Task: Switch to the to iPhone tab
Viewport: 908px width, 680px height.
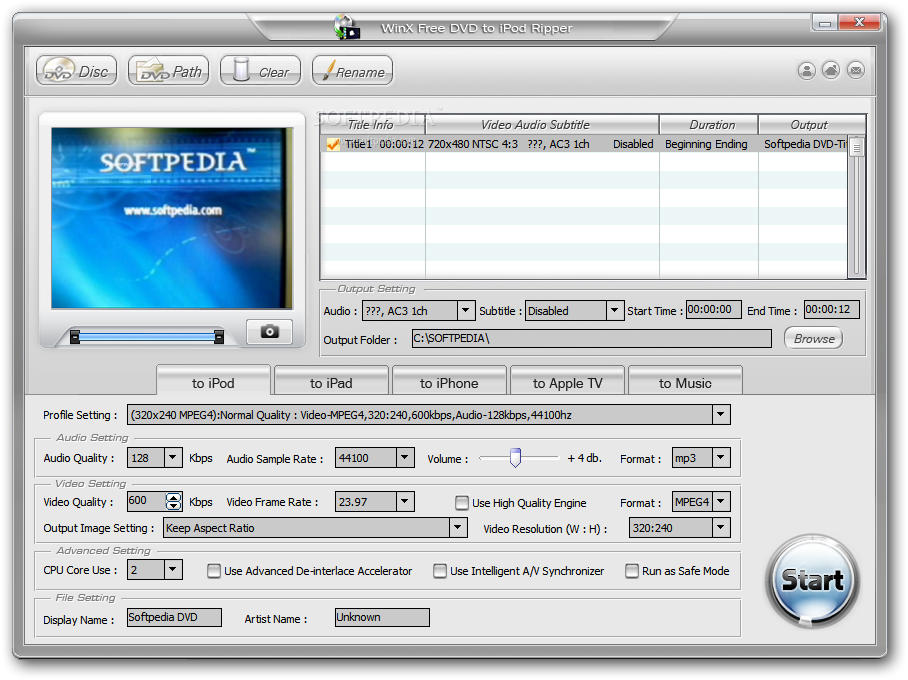Action: coord(449,383)
